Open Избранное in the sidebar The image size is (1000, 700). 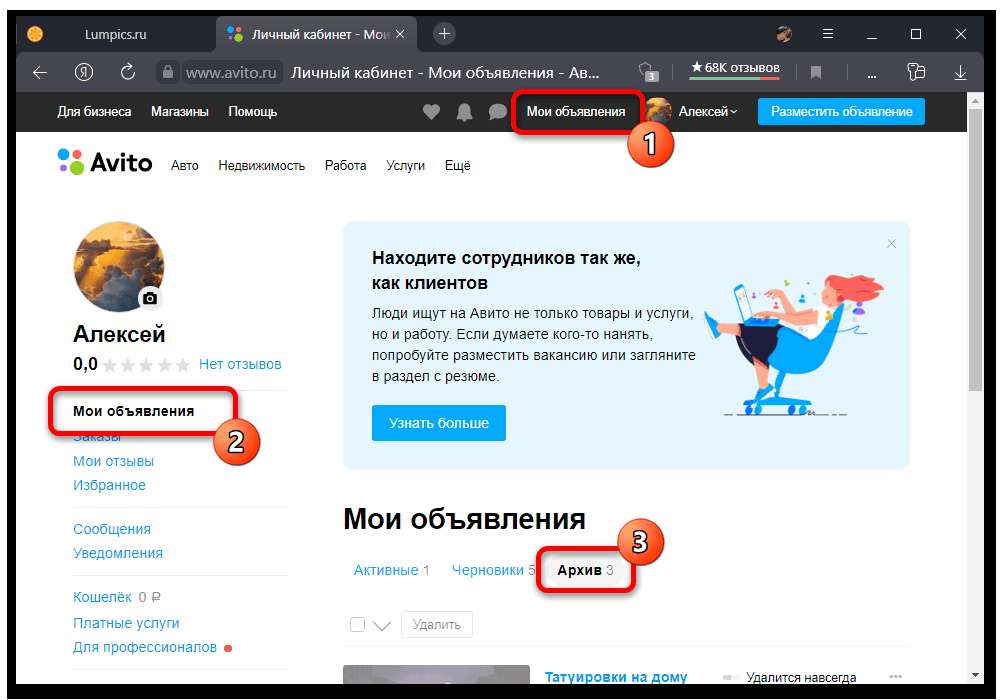pyautogui.click(x=109, y=485)
